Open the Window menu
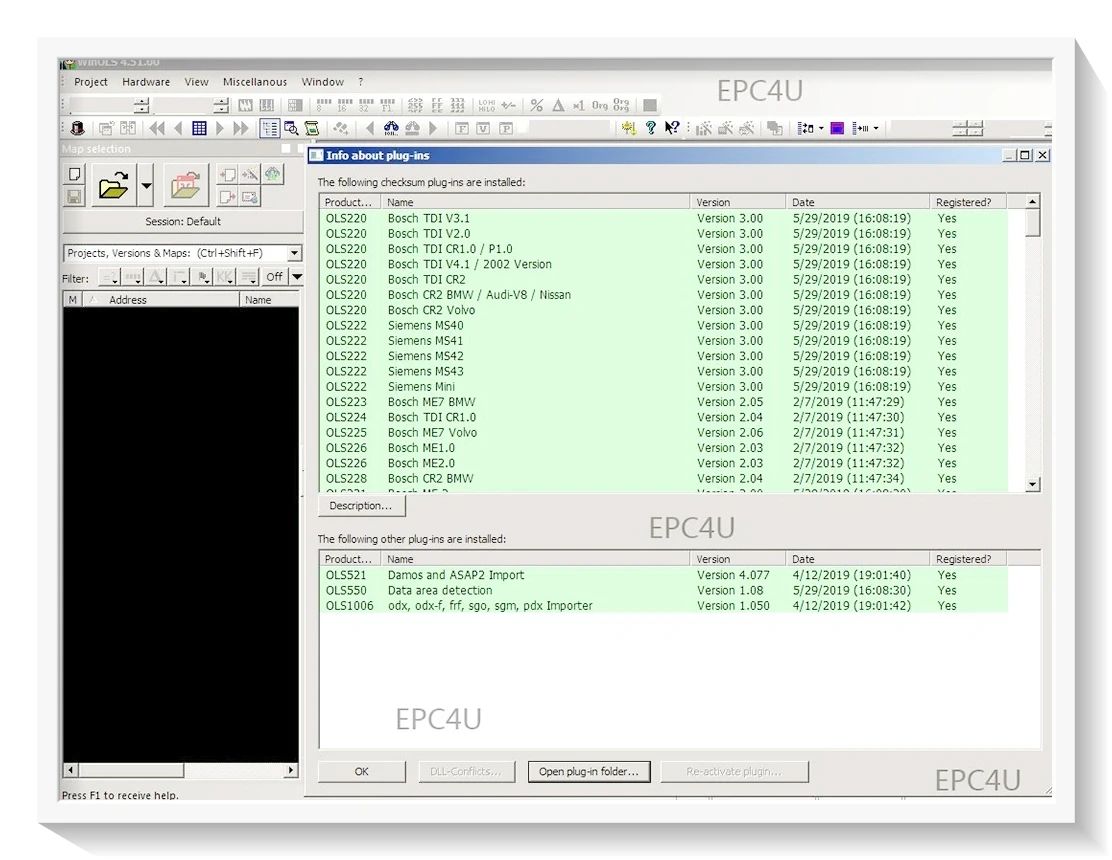This screenshot has width=1112, height=860. tap(323, 82)
